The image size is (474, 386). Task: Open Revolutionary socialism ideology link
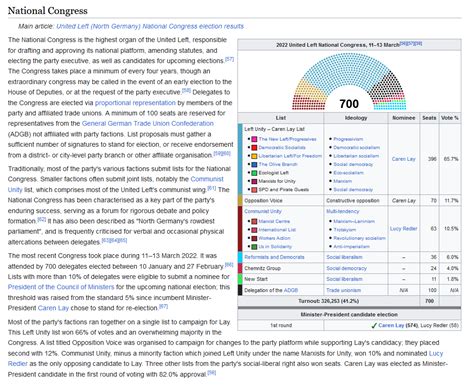359,238
